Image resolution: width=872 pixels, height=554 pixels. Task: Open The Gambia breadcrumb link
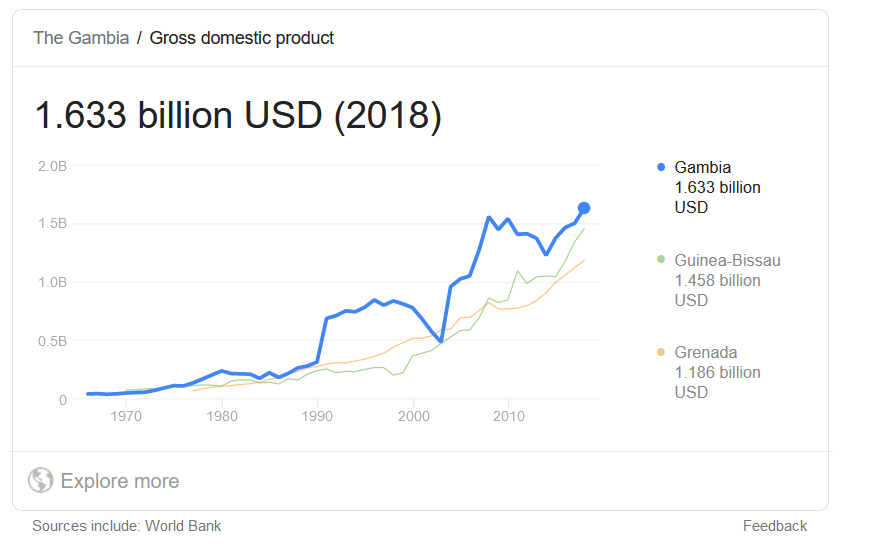[x=81, y=38]
